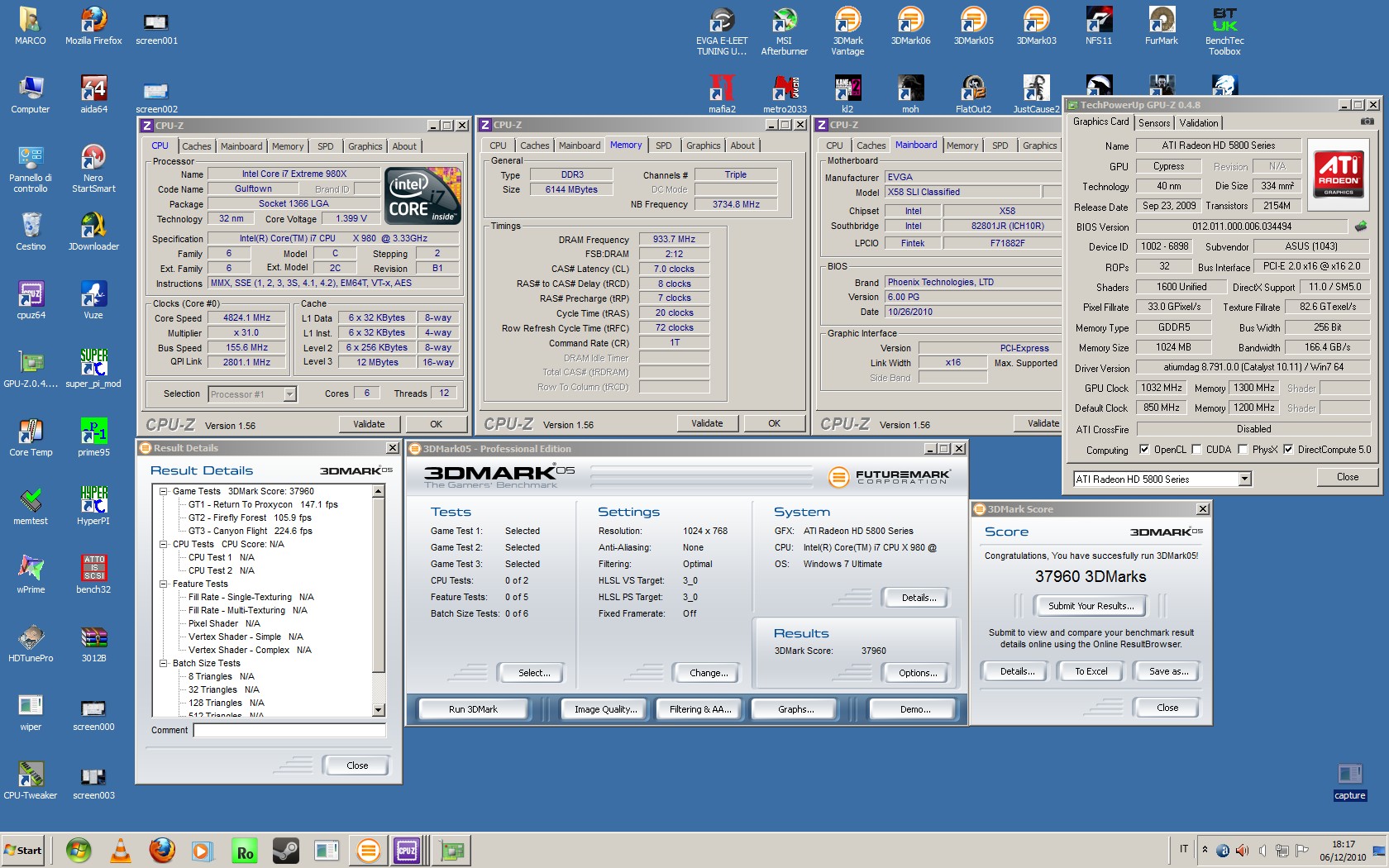Launch the HDTunePro desktop shortcut

coord(31,643)
